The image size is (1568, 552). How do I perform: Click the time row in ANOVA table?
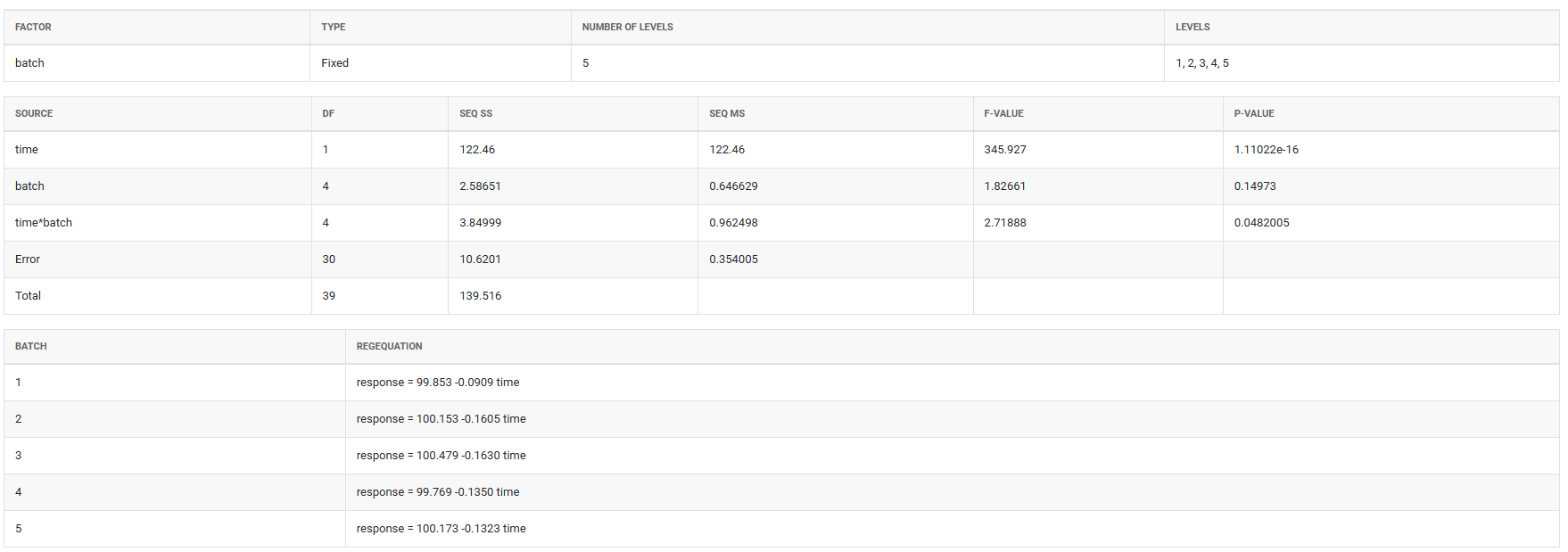[x=782, y=150]
